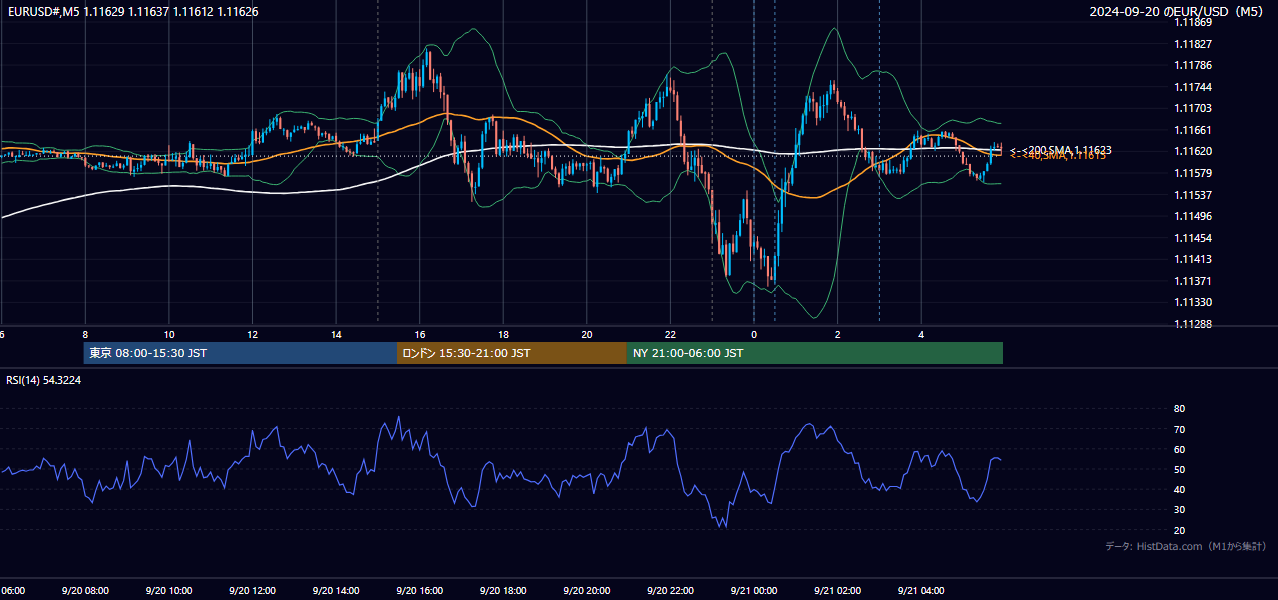Click bottom date label 9/20 22:00

tap(671, 591)
